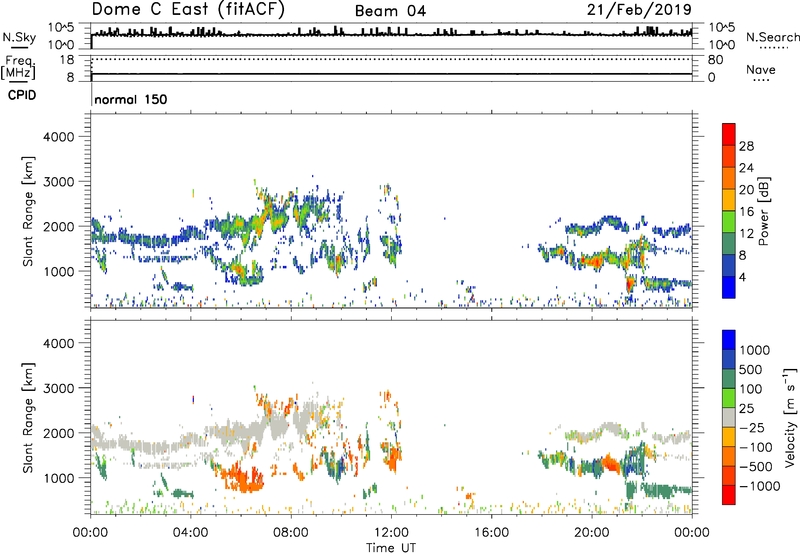Click the 'normal 150' CPID text
800x554 pixels.
point(131,99)
